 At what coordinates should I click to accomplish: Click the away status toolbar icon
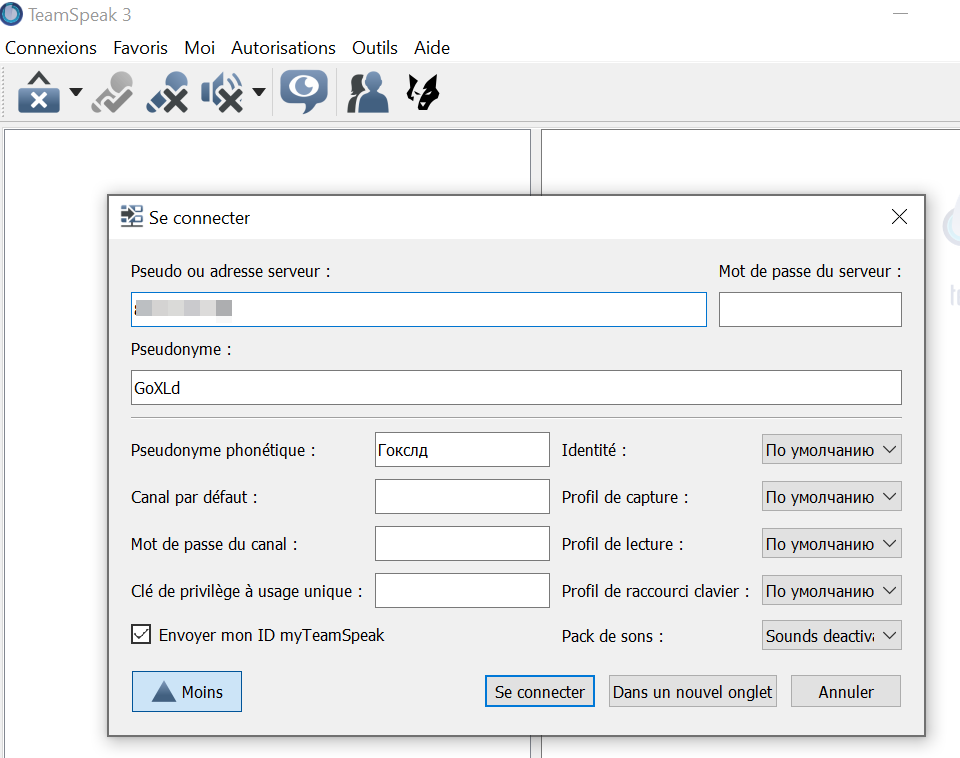39,92
